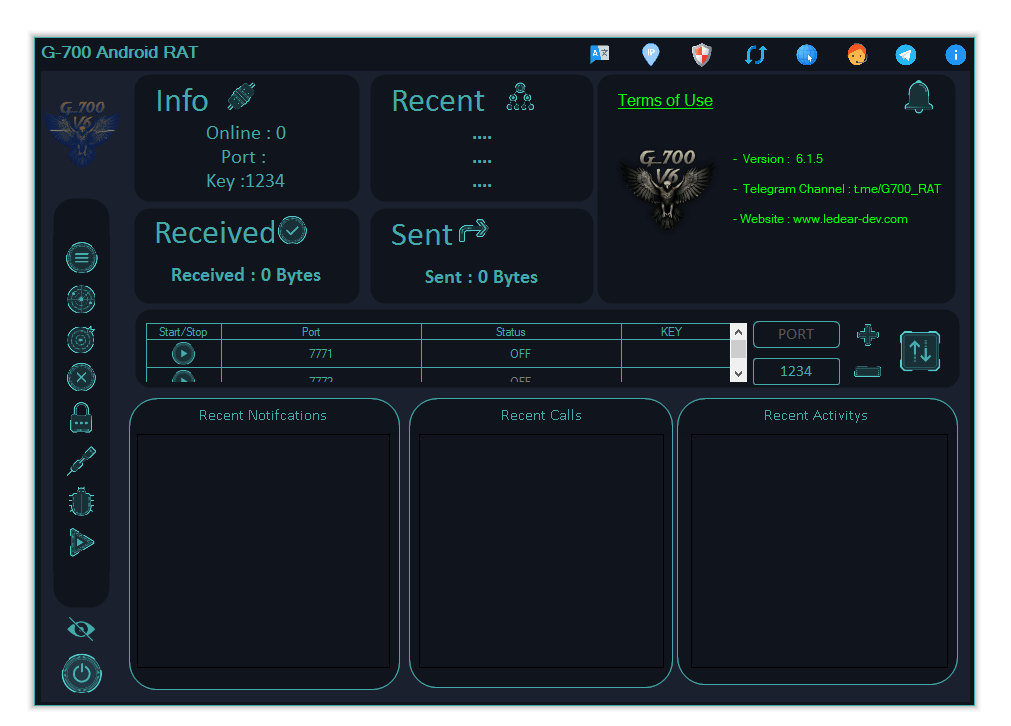
Task: Refresh using the sync arrows icon
Action: tap(755, 55)
